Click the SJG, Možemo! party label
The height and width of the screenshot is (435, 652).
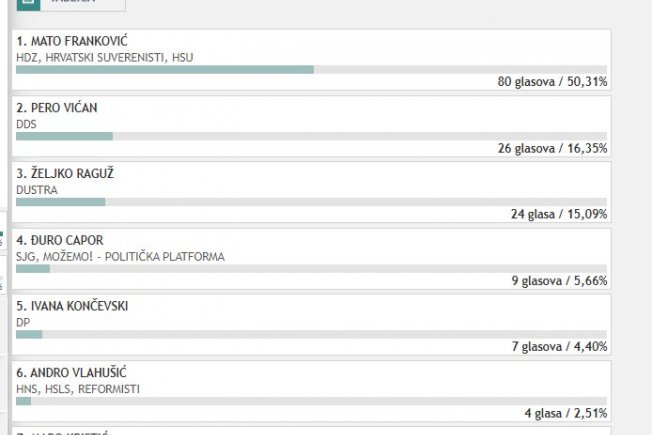[x=120, y=257]
